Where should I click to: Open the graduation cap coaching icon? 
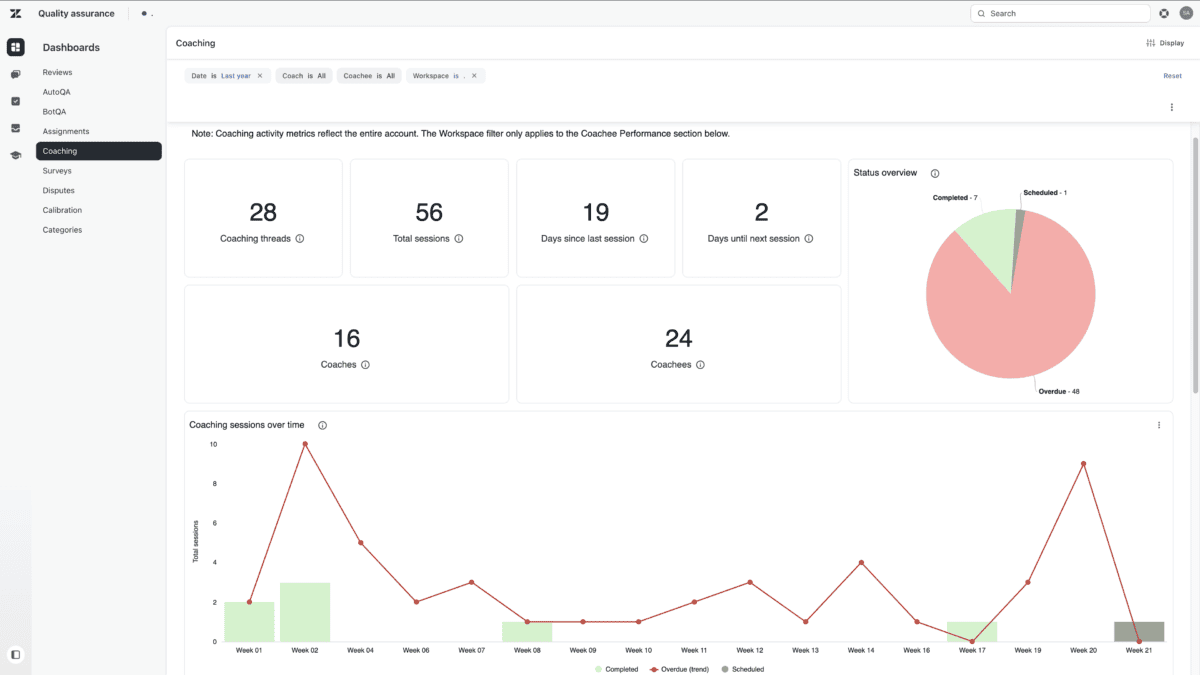15,155
